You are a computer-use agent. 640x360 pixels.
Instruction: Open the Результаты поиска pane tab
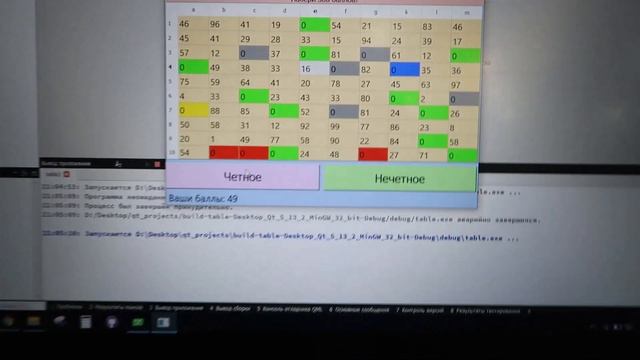point(116,307)
